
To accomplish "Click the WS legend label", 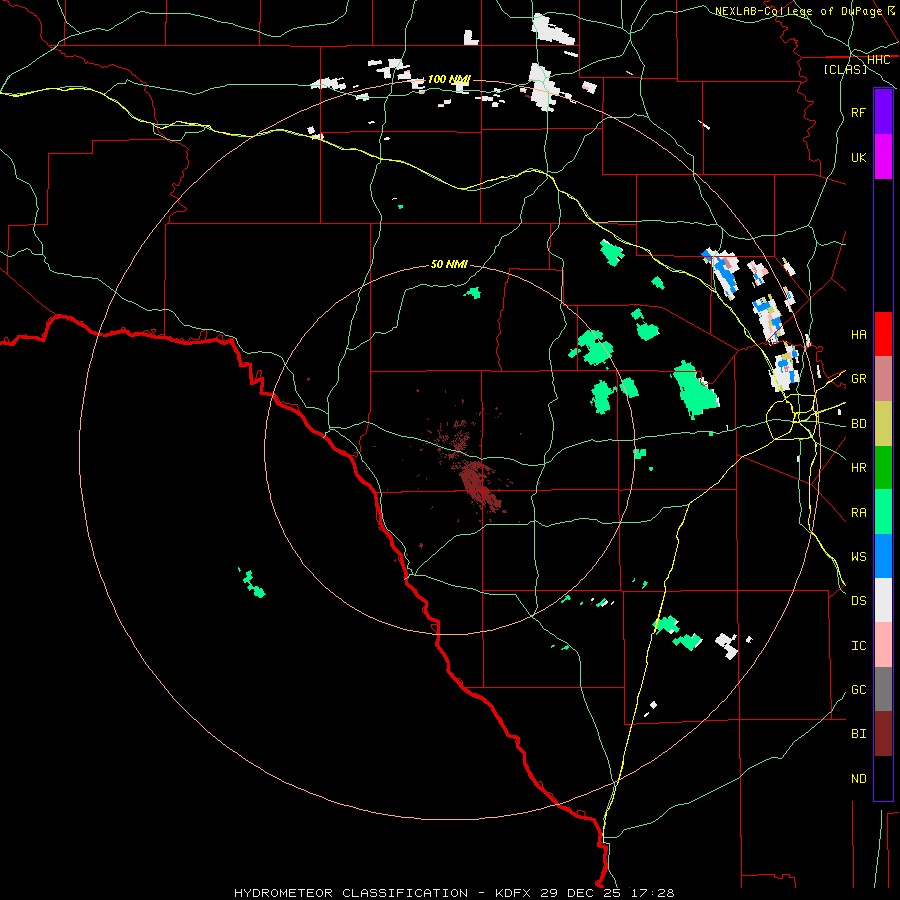I will pyautogui.click(x=858, y=556).
